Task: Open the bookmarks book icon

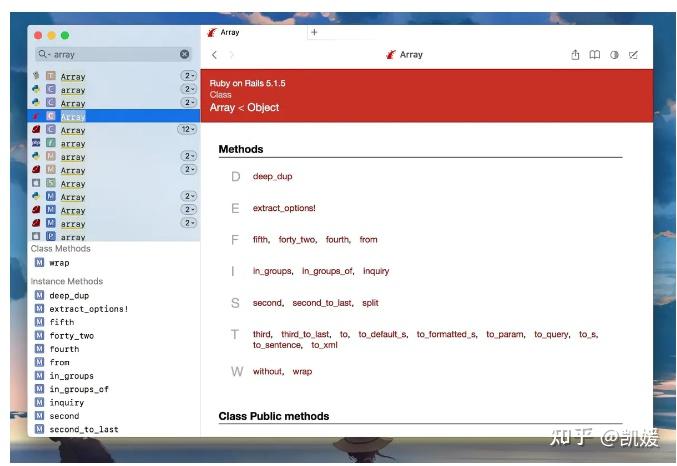Action: (595, 55)
